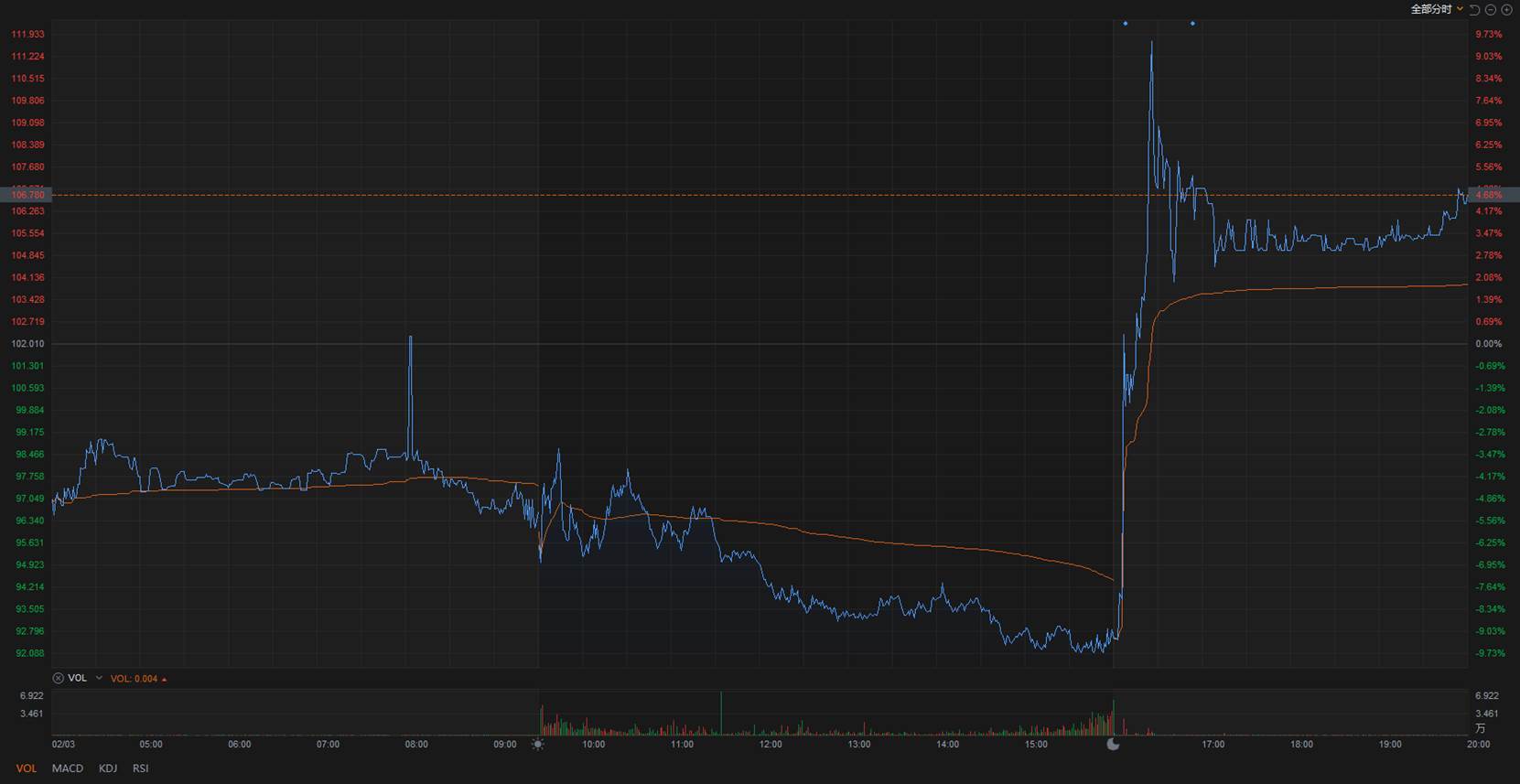Close the VOL indicator panel
This screenshot has width=1520, height=784.
(58, 678)
